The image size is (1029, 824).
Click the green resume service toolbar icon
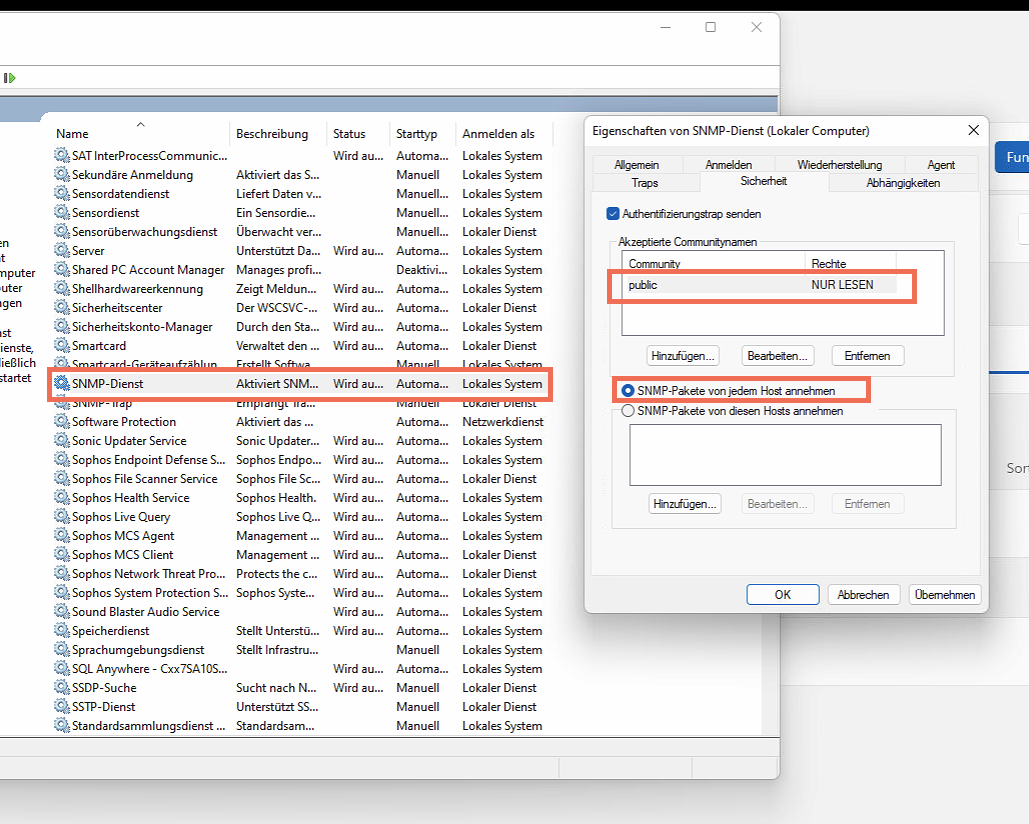coord(10,78)
